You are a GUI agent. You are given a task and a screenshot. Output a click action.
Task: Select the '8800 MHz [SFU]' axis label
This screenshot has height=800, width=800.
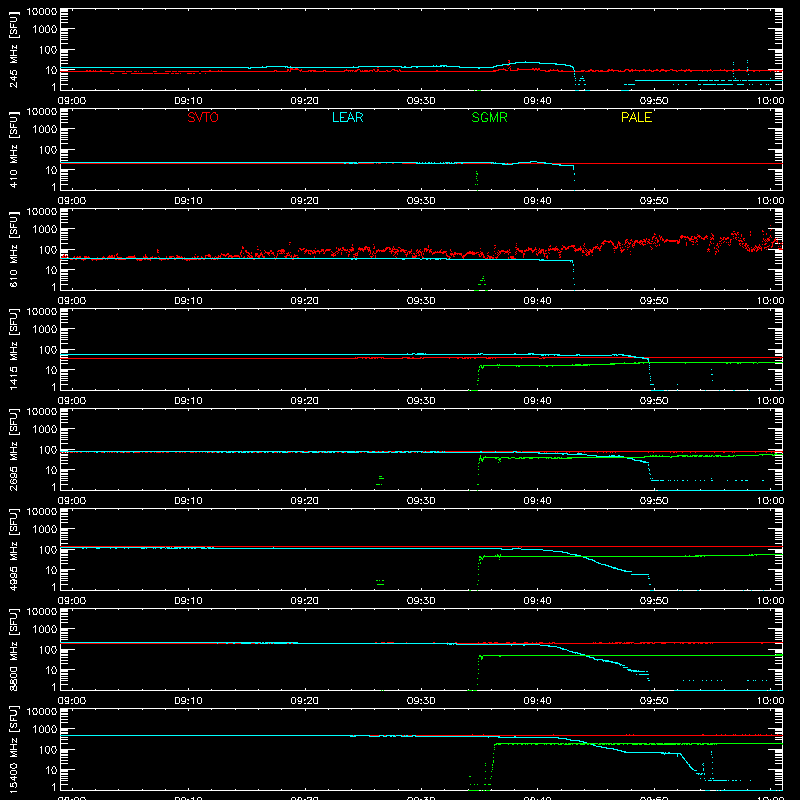[13, 649]
